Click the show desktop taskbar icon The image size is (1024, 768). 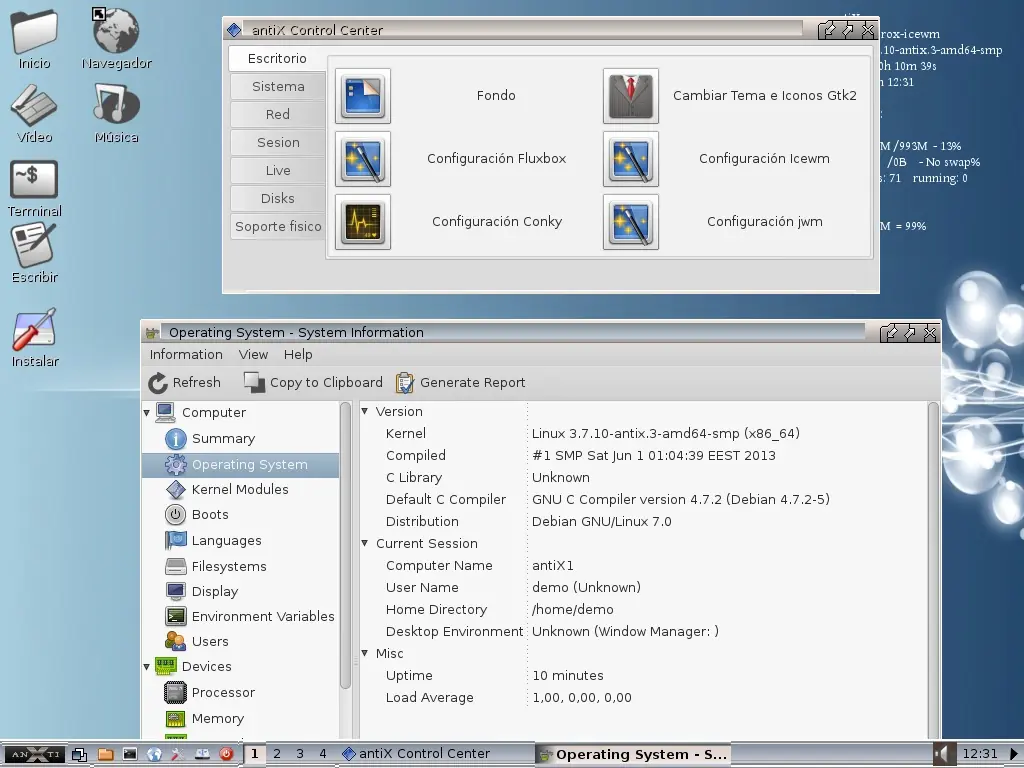[80, 754]
